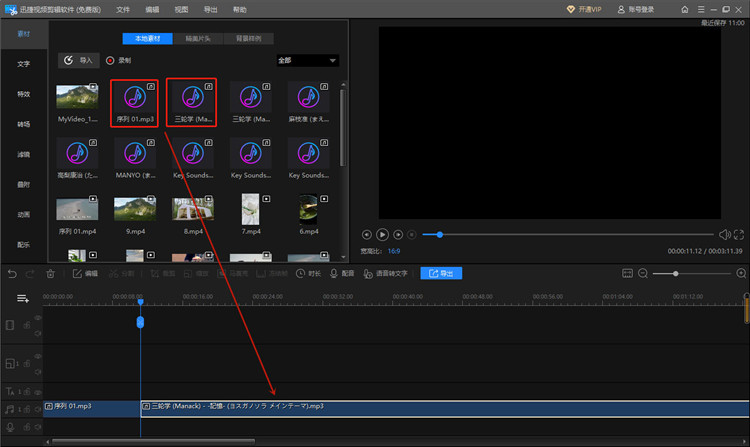Select the MANYO audio file thumbnail

click(x=135, y=153)
